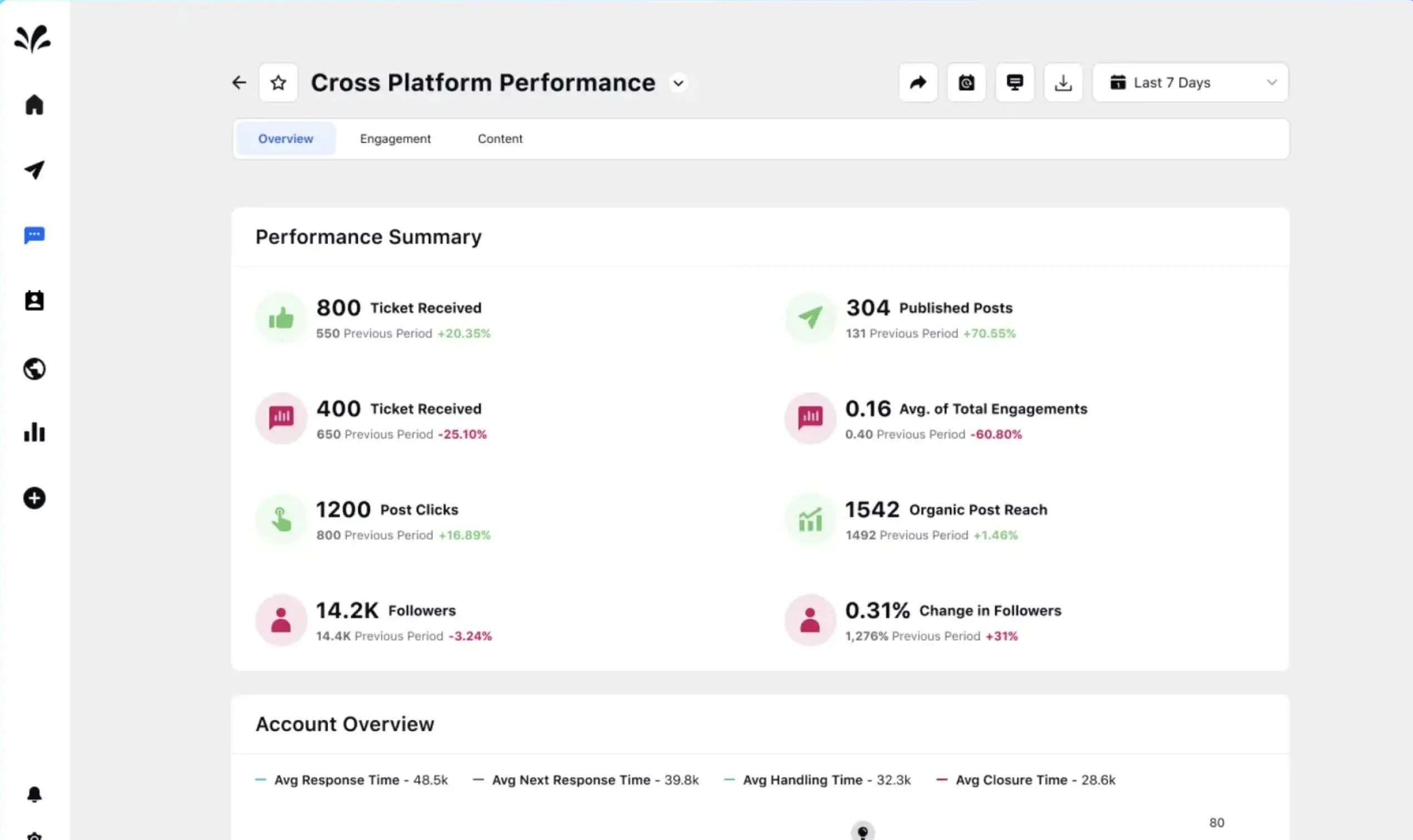Viewport: 1413px width, 840px height.
Task: Click the notifications bell icon
Action: coord(34,794)
